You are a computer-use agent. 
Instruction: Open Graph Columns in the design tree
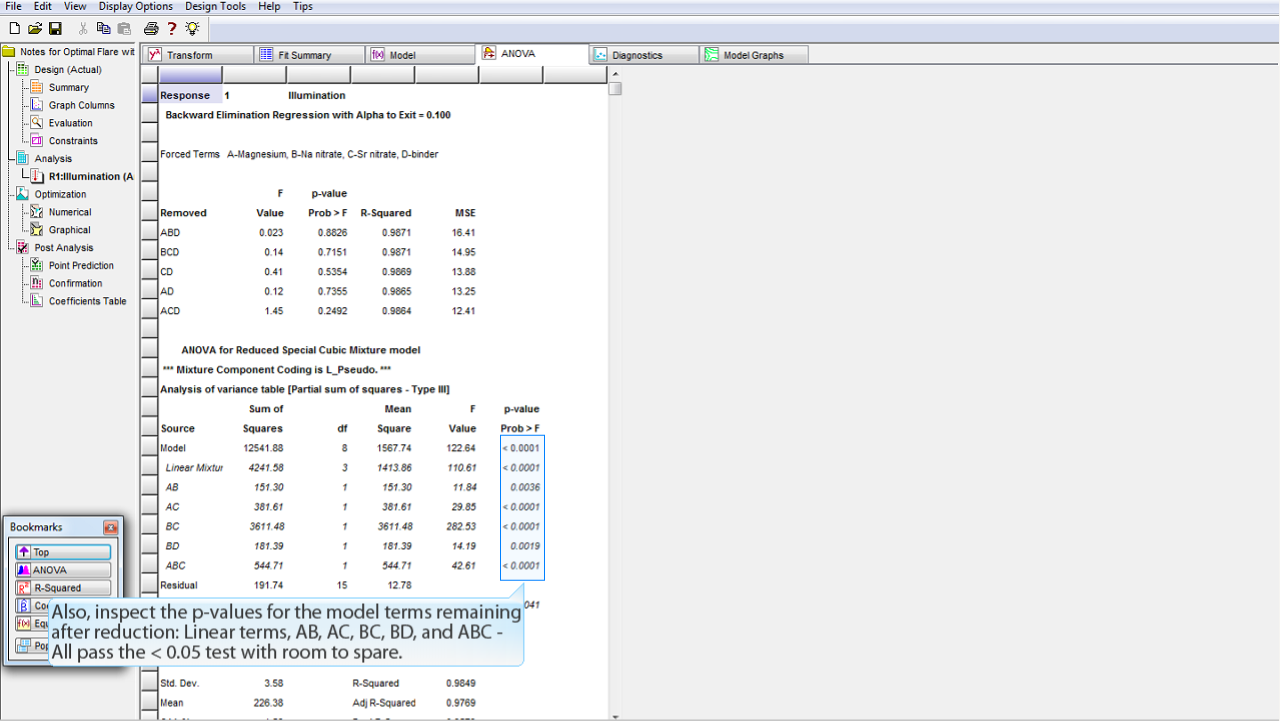(81, 105)
